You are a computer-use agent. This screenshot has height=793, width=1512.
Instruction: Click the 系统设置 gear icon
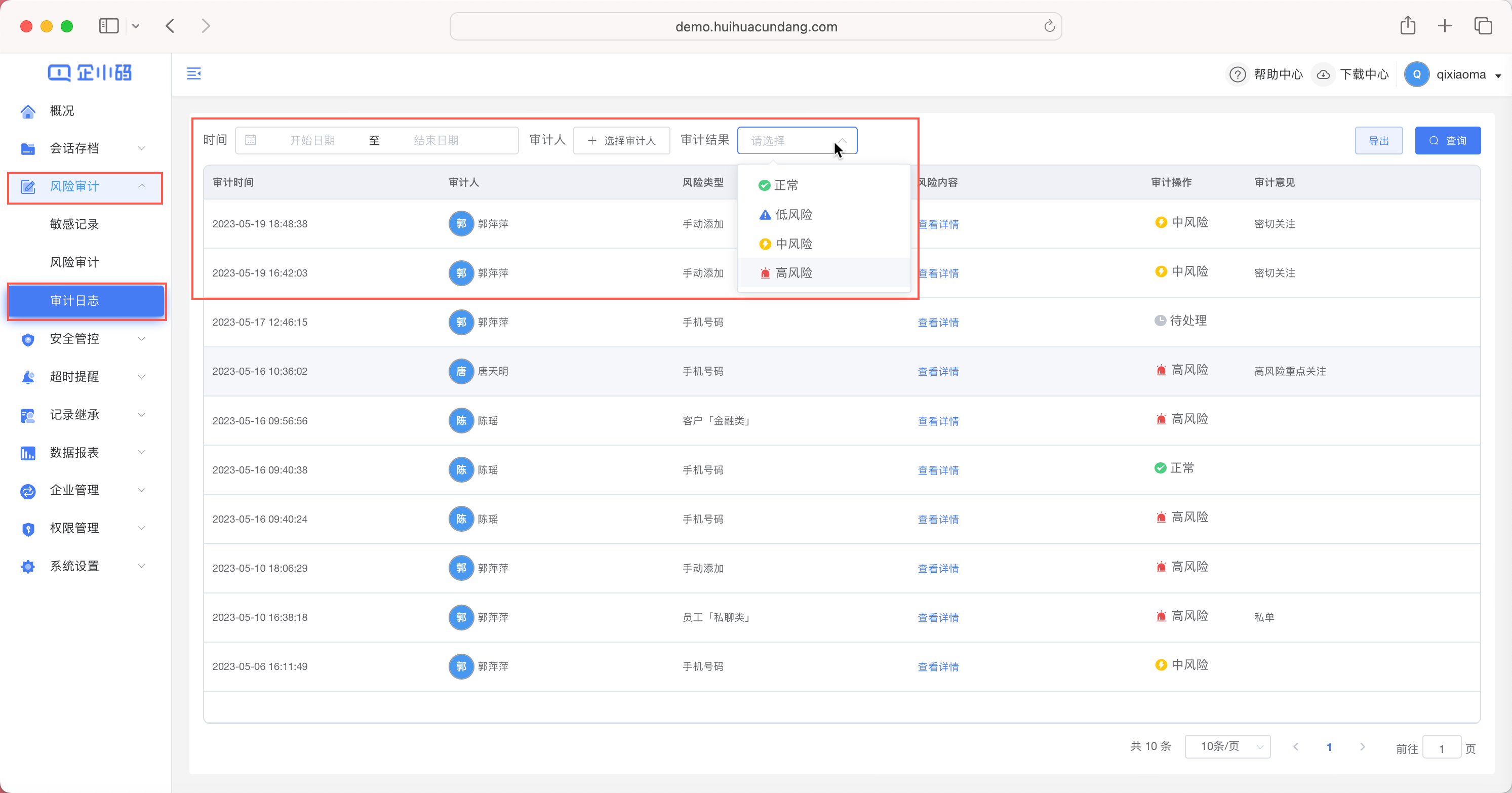pos(27,567)
